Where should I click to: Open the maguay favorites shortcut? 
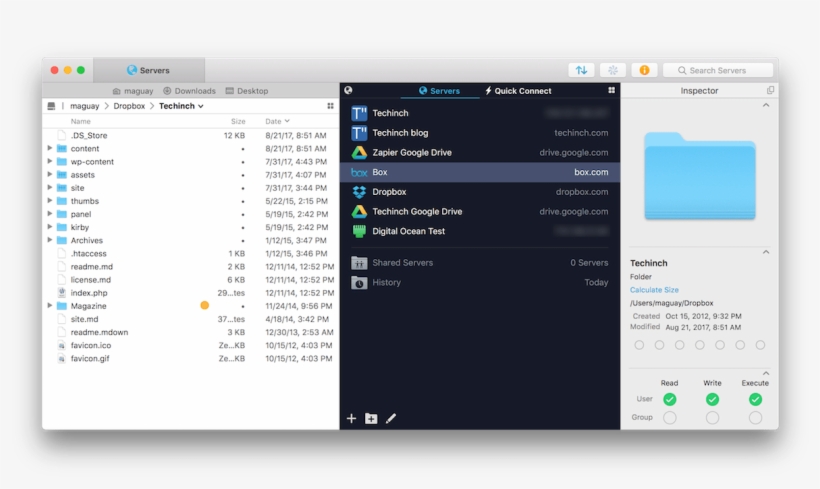tap(133, 91)
